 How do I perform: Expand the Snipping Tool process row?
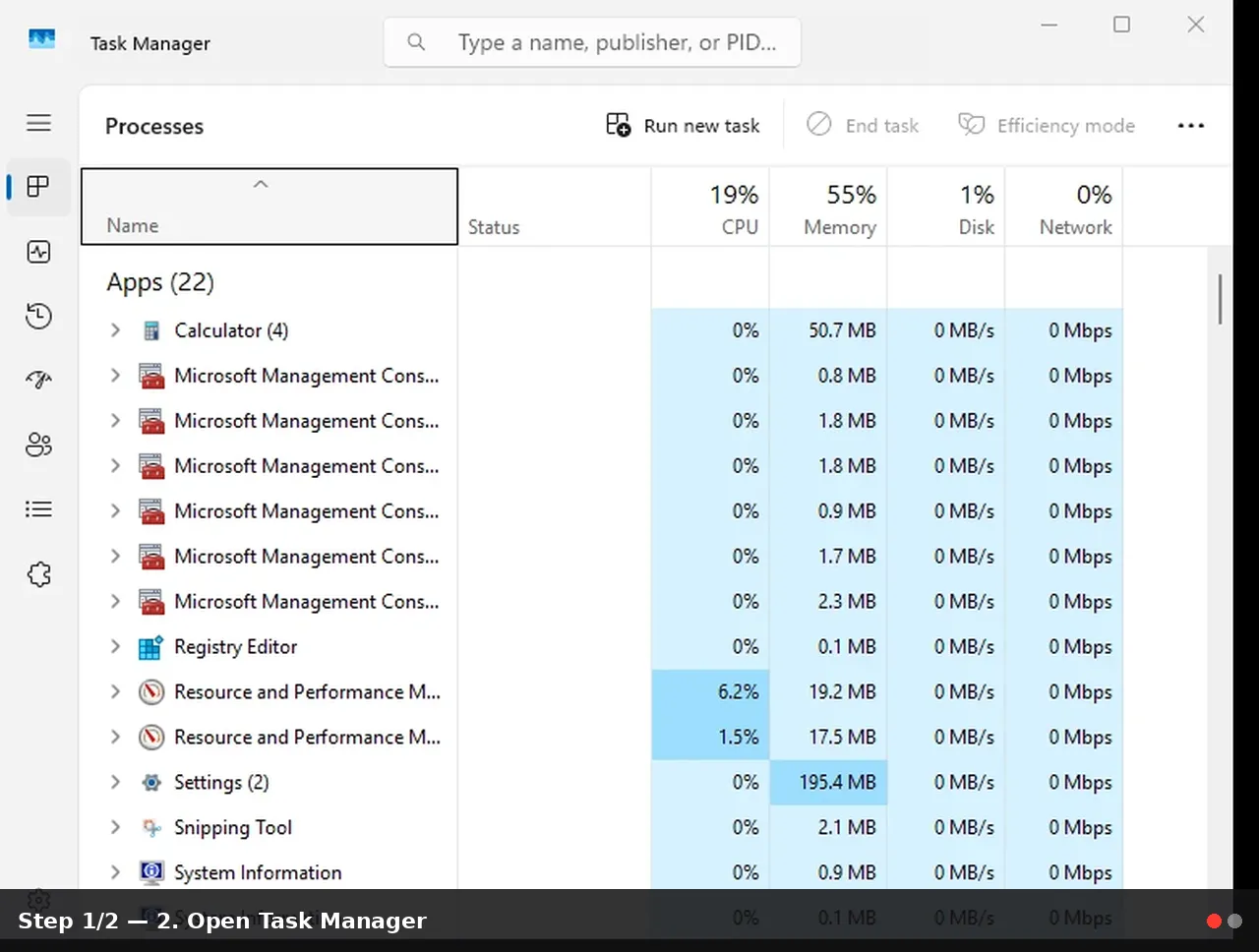point(115,828)
